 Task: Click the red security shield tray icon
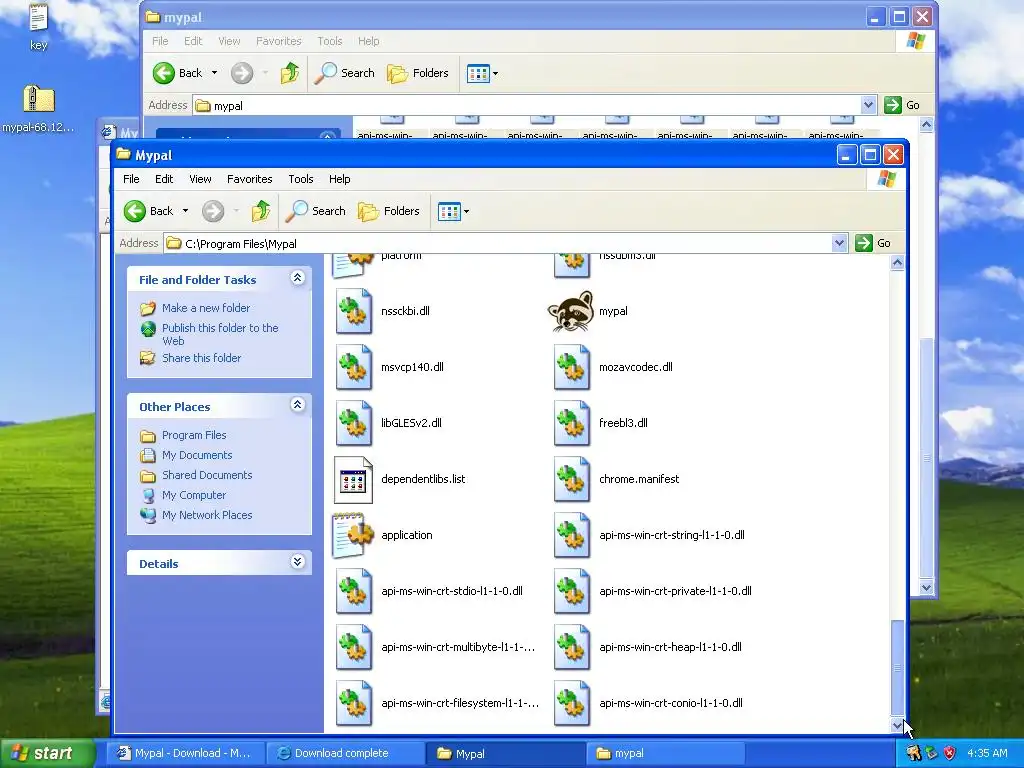coord(950,753)
